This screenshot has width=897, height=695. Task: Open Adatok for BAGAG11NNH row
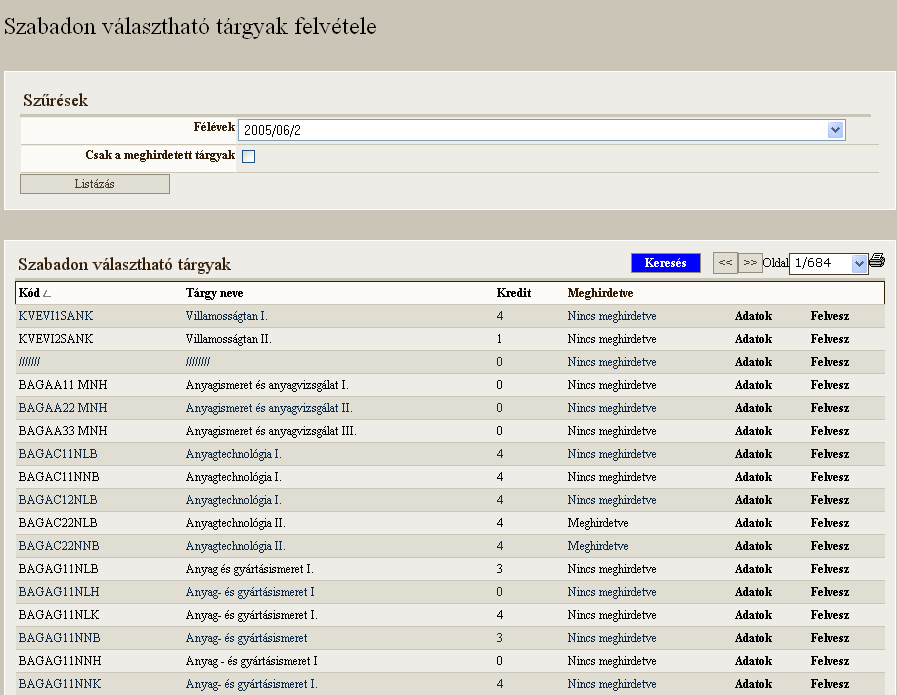pos(753,661)
